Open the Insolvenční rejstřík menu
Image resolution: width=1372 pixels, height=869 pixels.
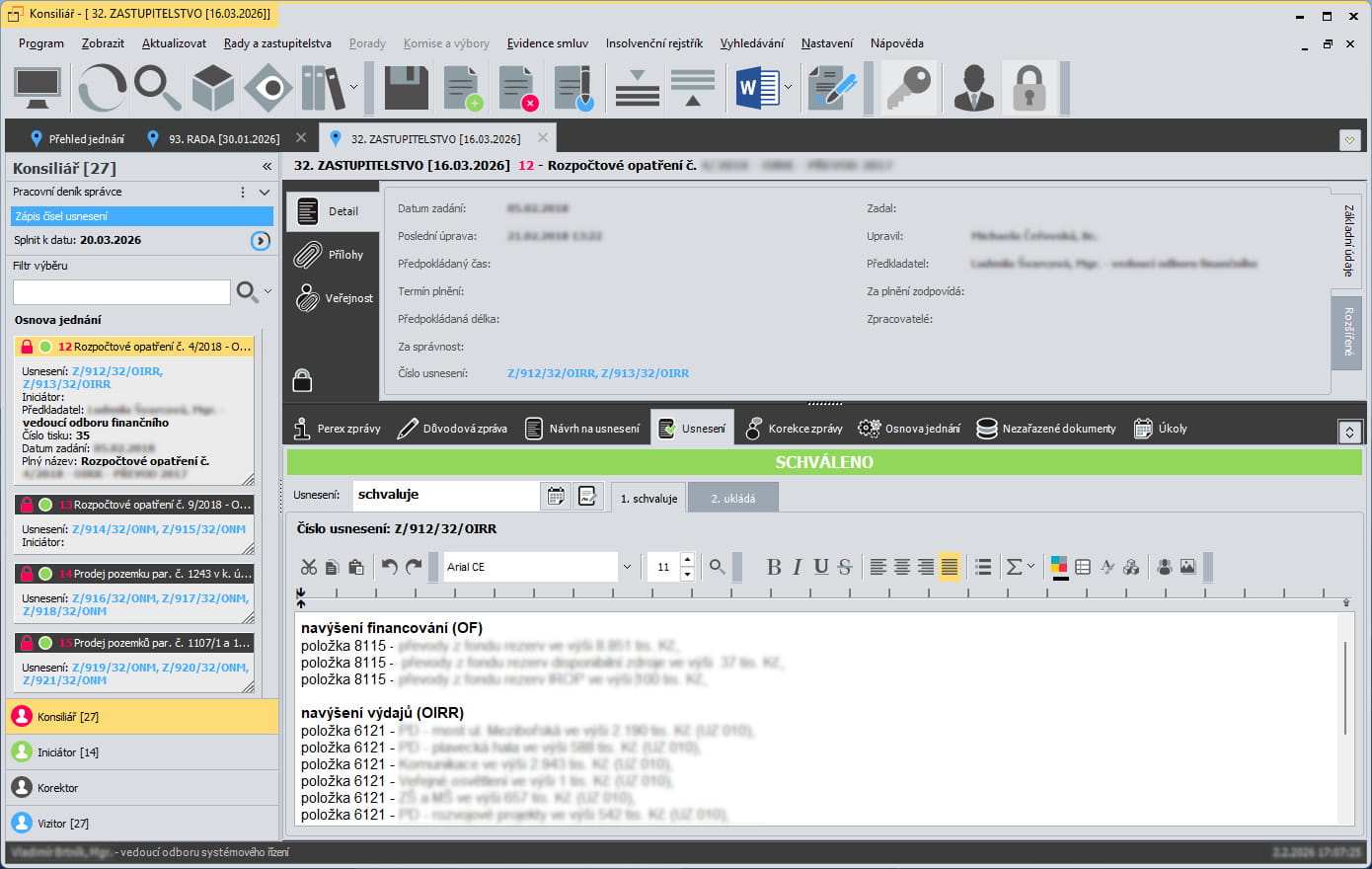coord(653,43)
